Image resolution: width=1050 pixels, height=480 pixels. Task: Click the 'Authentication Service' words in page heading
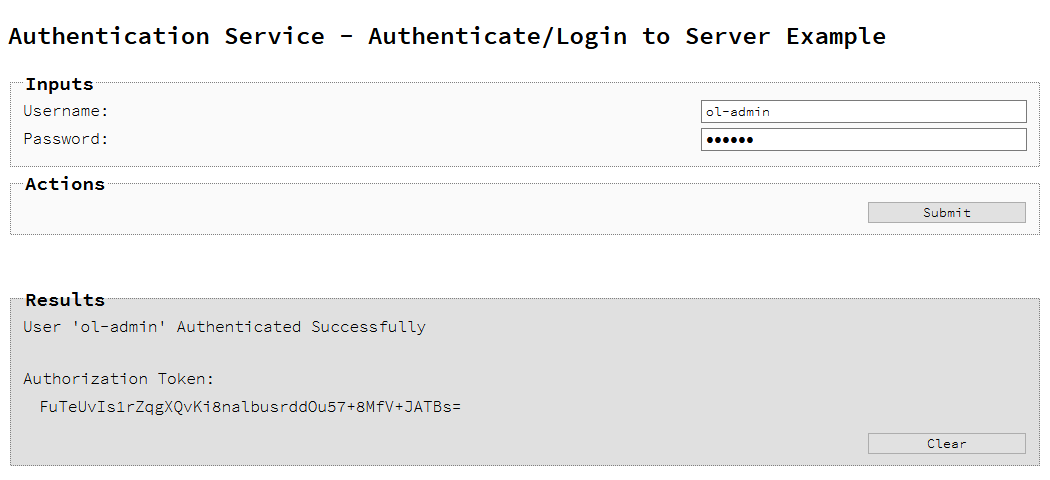click(x=166, y=37)
